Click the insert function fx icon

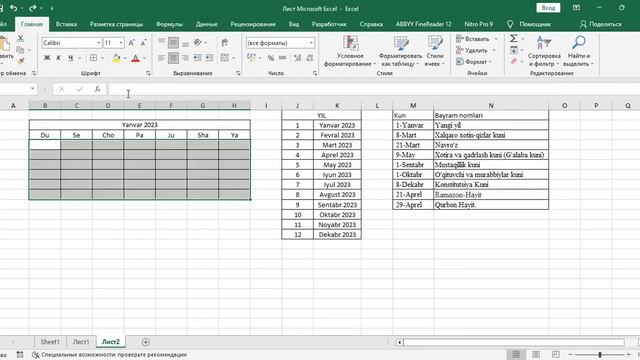[97, 89]
